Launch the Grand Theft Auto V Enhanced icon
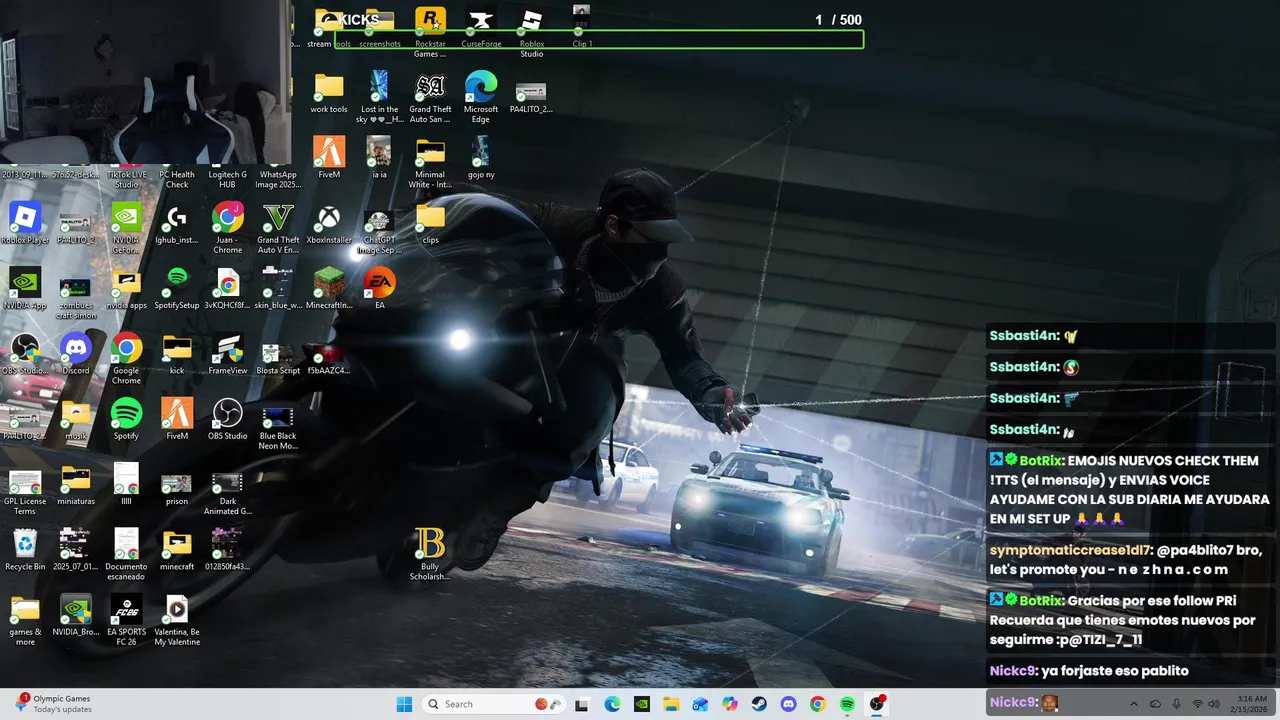Image resolution: width=1280 pixels, height=720 pixels. coord(278,227)
